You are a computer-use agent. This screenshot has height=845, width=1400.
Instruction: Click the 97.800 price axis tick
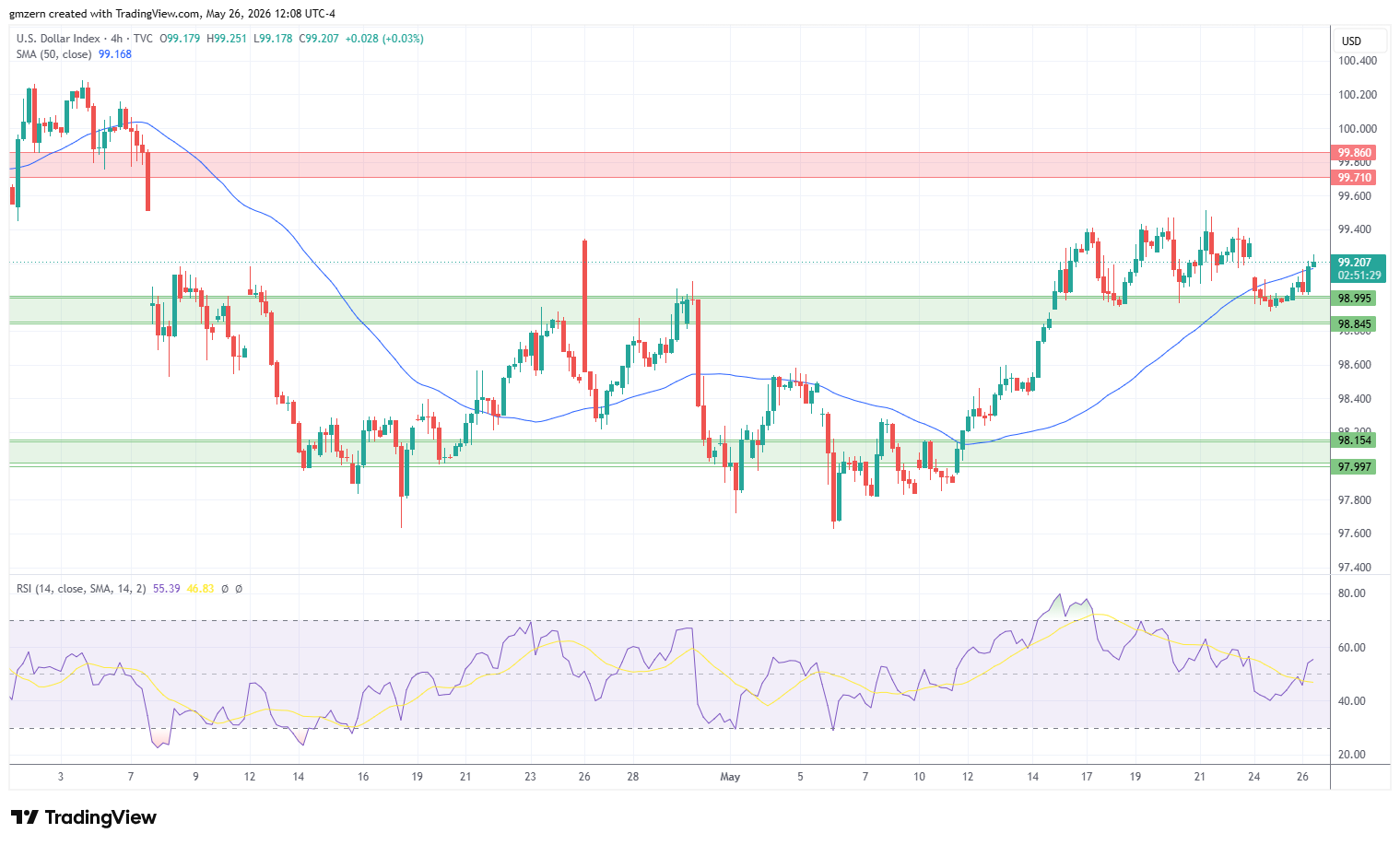(x=1355, y=500)
